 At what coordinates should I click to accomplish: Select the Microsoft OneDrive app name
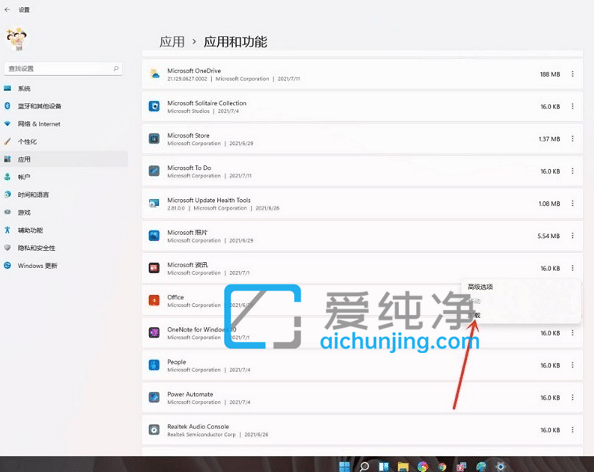coord(194,71)
